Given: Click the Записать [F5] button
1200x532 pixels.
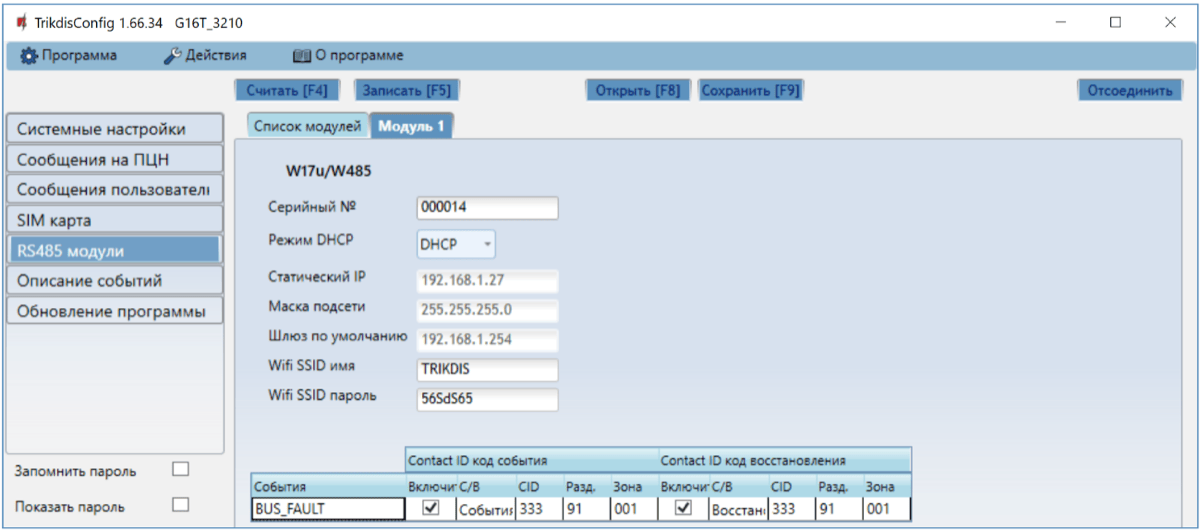Looking at the screenshot, I should pyautogui.click(x=406, y=90).
